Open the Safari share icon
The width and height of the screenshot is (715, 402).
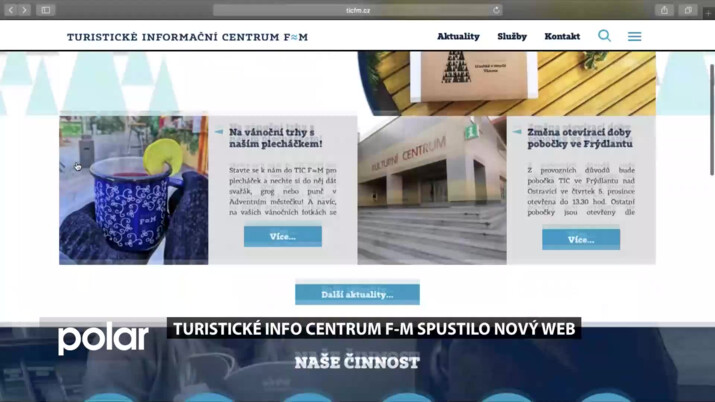[x=664, y=10]
